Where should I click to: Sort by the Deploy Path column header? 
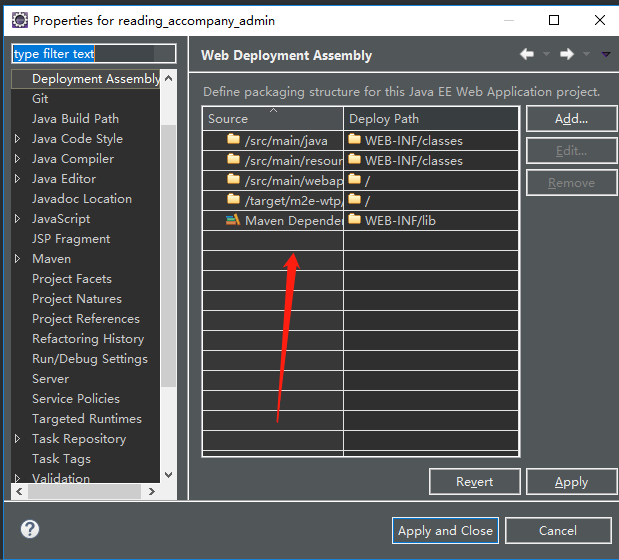[431, 119]
